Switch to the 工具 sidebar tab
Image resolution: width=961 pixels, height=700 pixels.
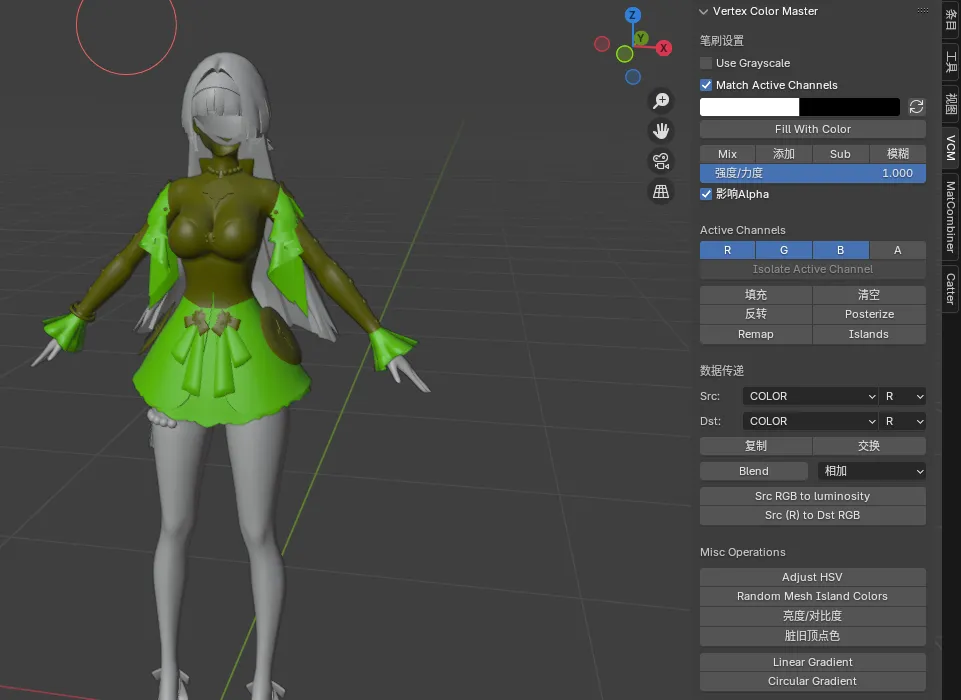click(951, 62)
